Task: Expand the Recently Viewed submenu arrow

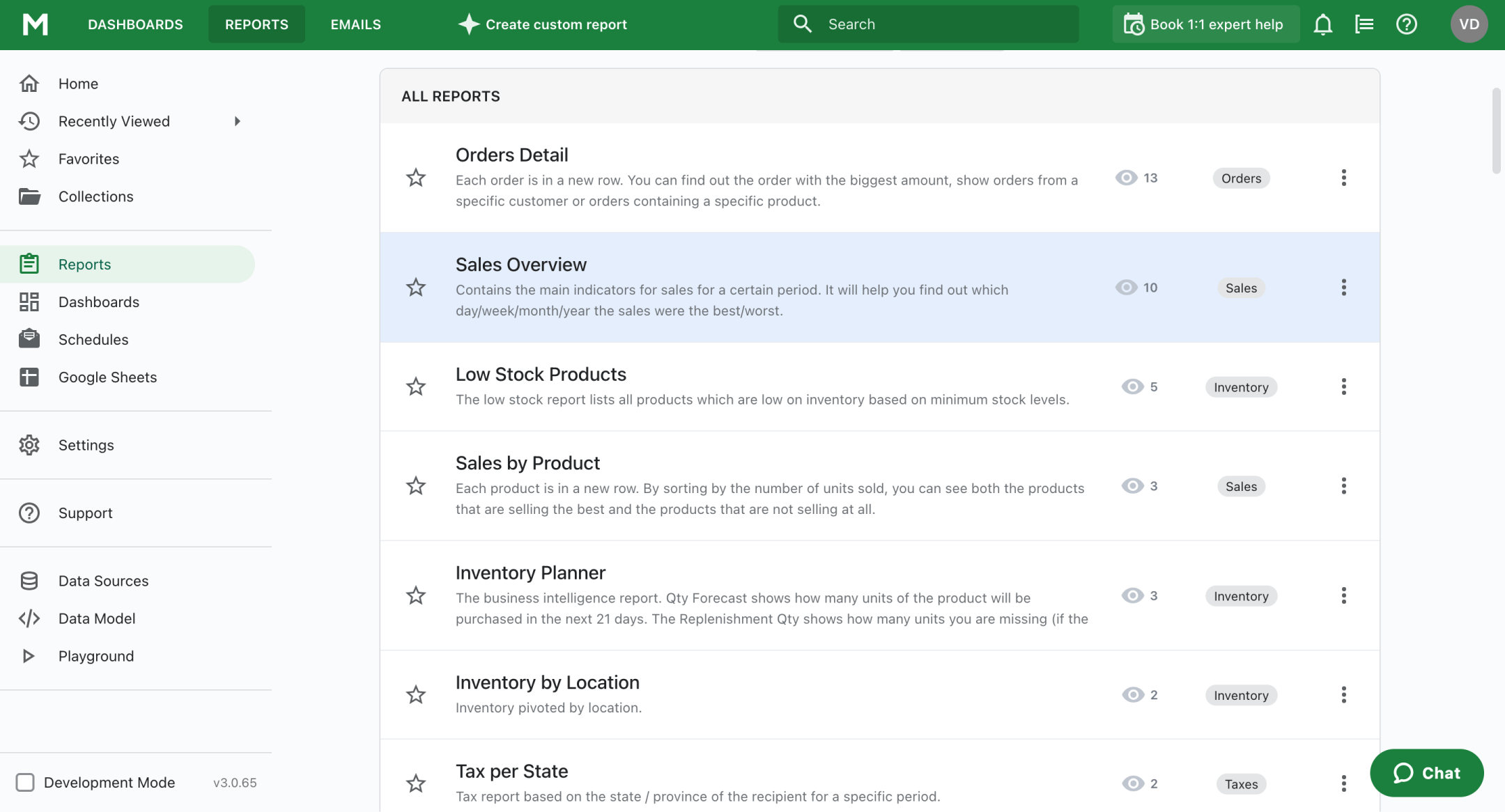Action: tap(238, 121)
